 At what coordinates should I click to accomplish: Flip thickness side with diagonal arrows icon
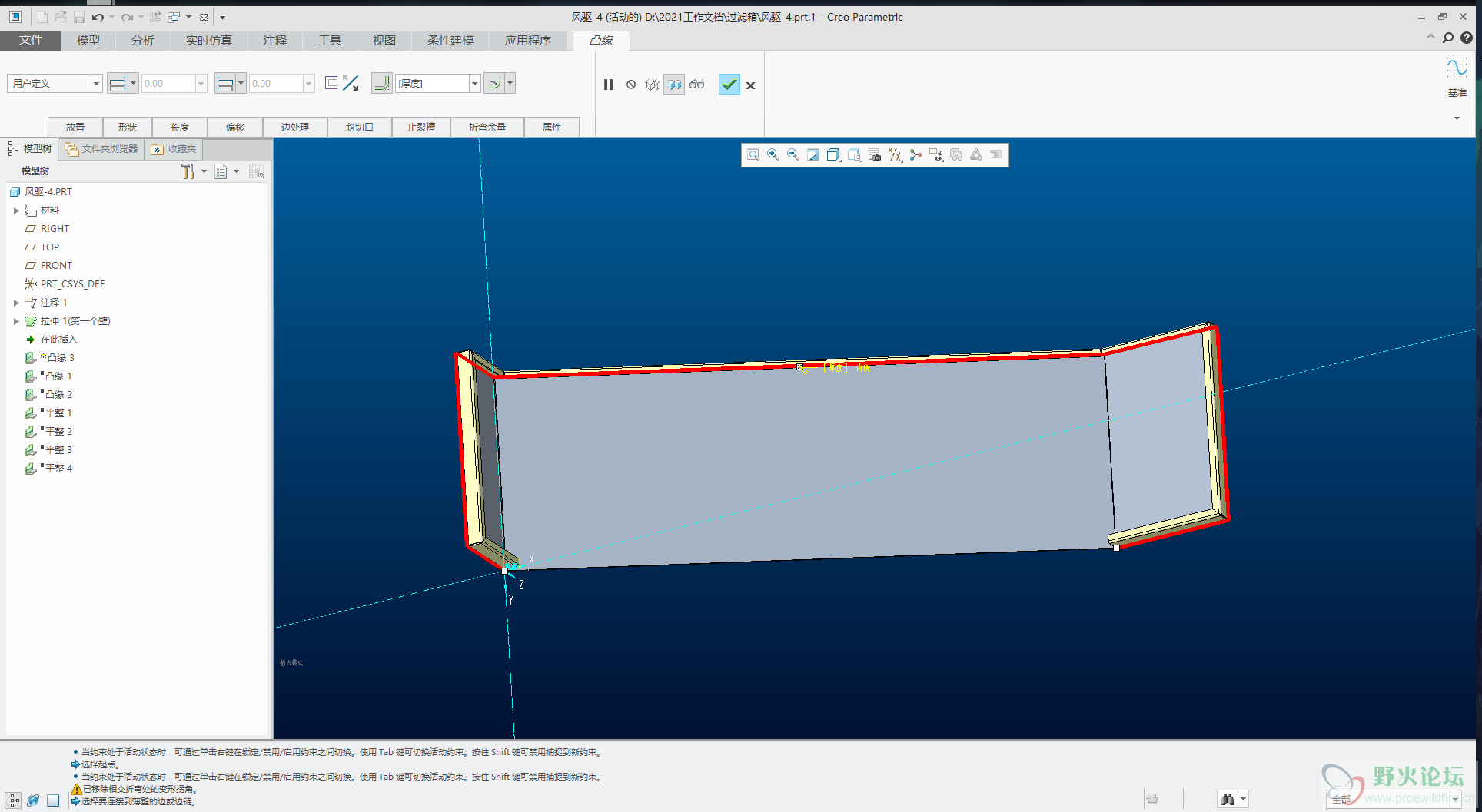pyautogui.click(x=351, y=83)
